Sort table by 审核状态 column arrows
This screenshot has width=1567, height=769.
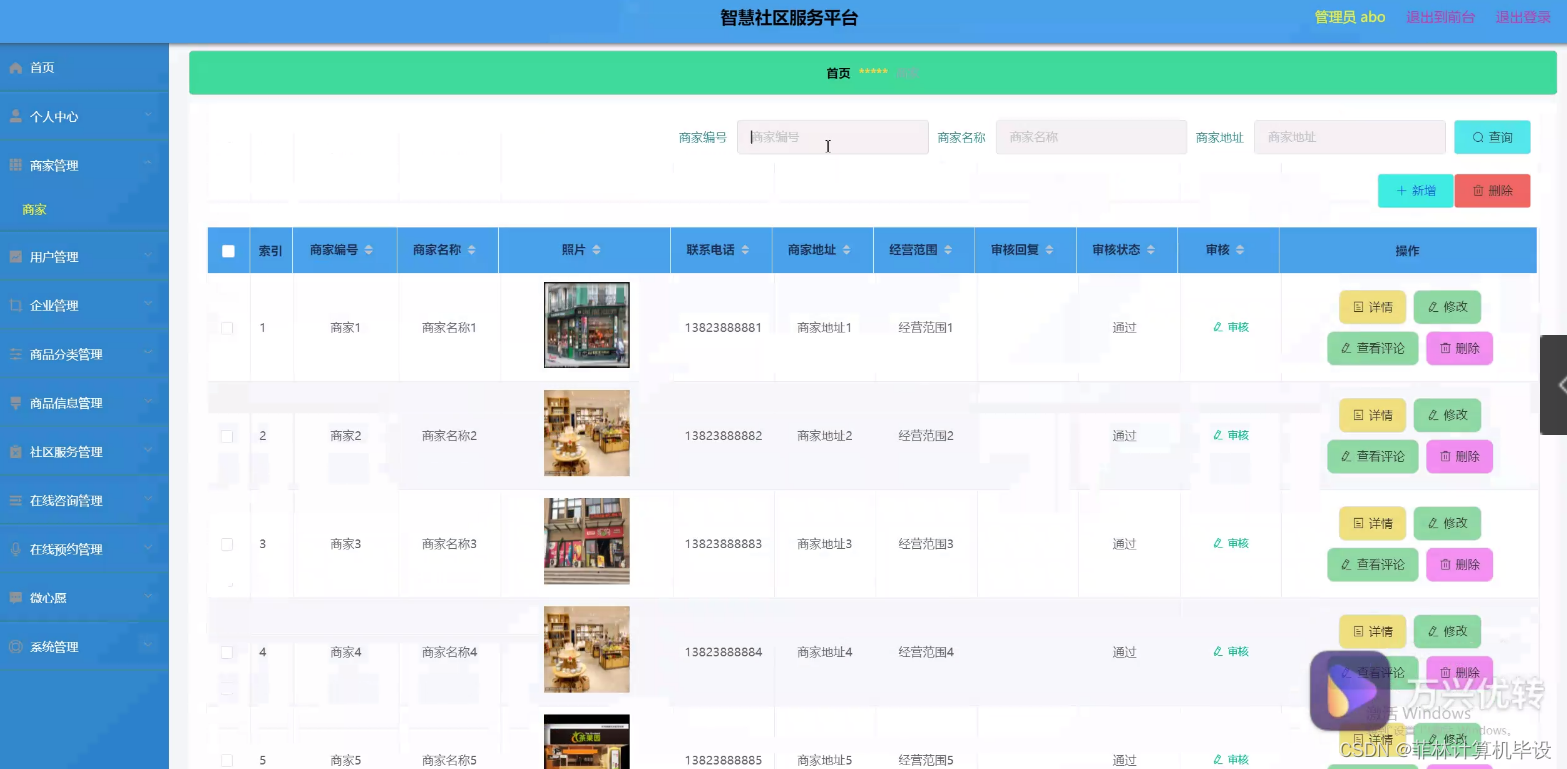(1150, 250)
